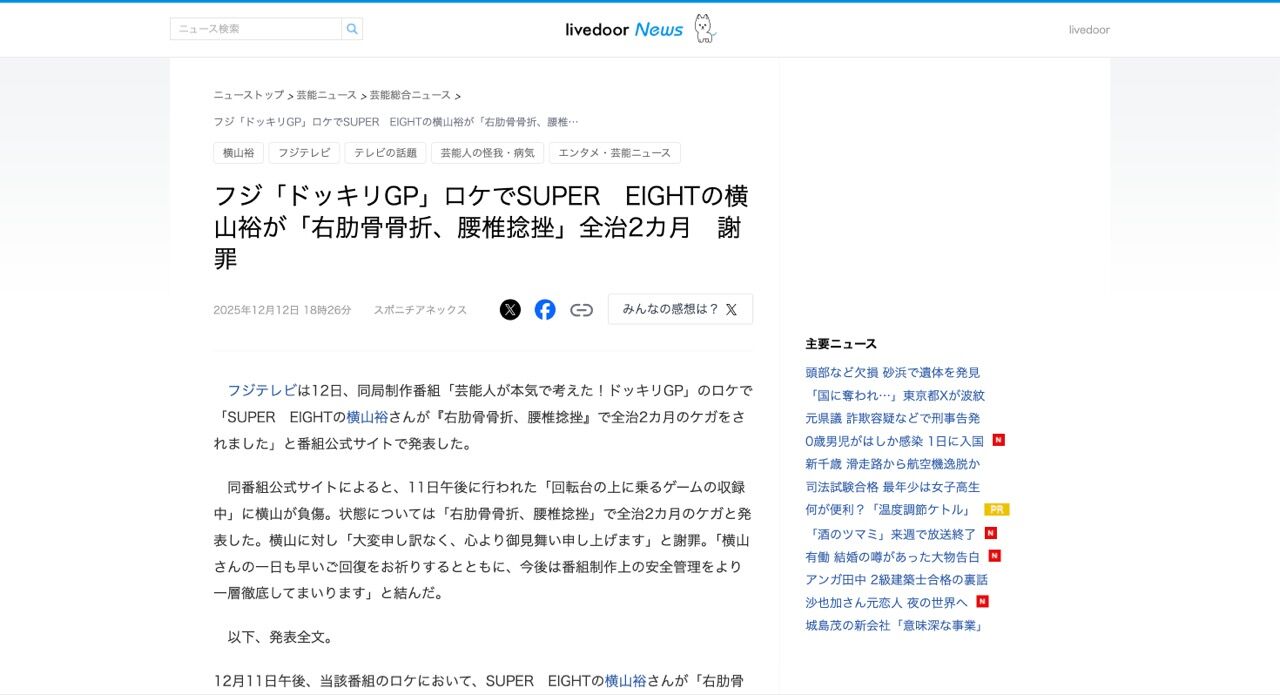
Task: Click the みんなの感想は？ button
Action: pos(680,309)
